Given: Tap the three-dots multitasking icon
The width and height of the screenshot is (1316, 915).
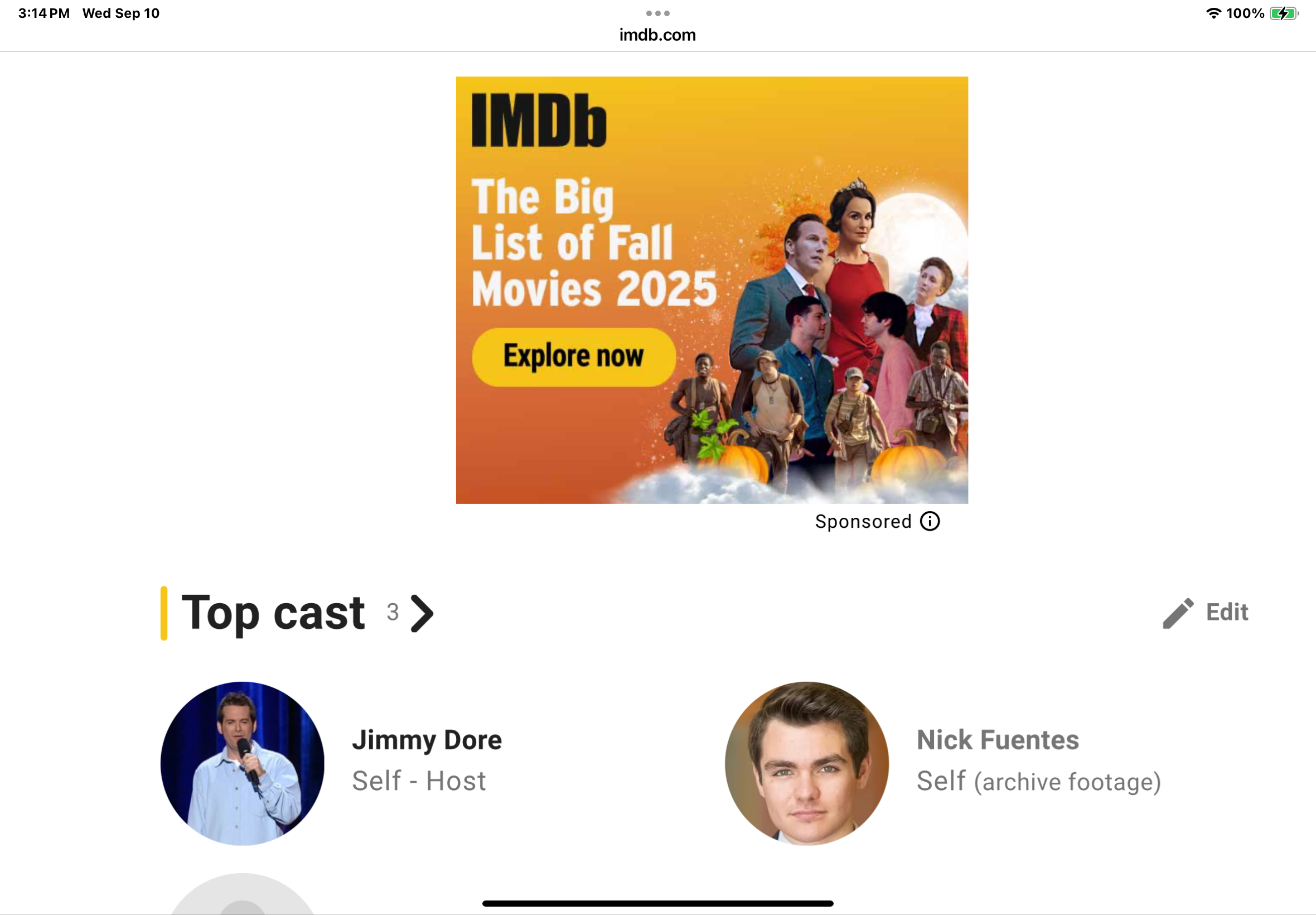Looking at the screenshot, I should pyautogui.click(x=657, y=13).
